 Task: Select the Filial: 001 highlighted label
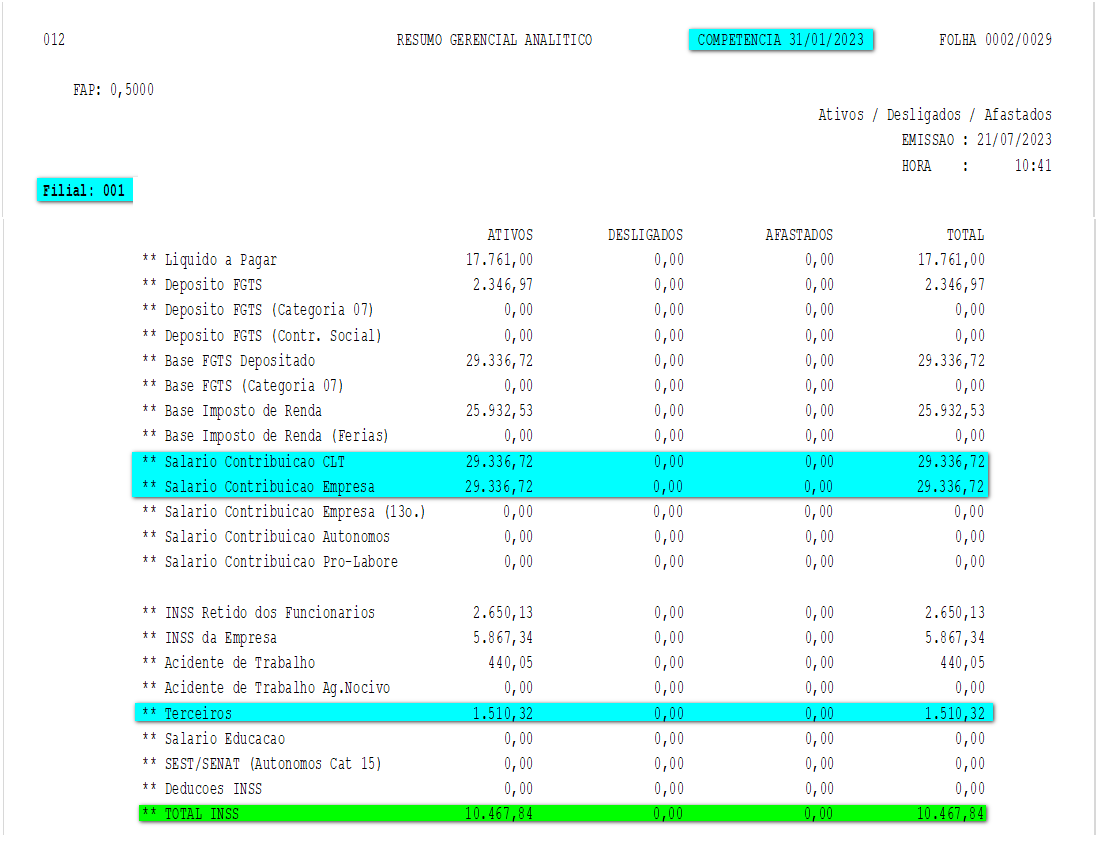tap(84, 190)
